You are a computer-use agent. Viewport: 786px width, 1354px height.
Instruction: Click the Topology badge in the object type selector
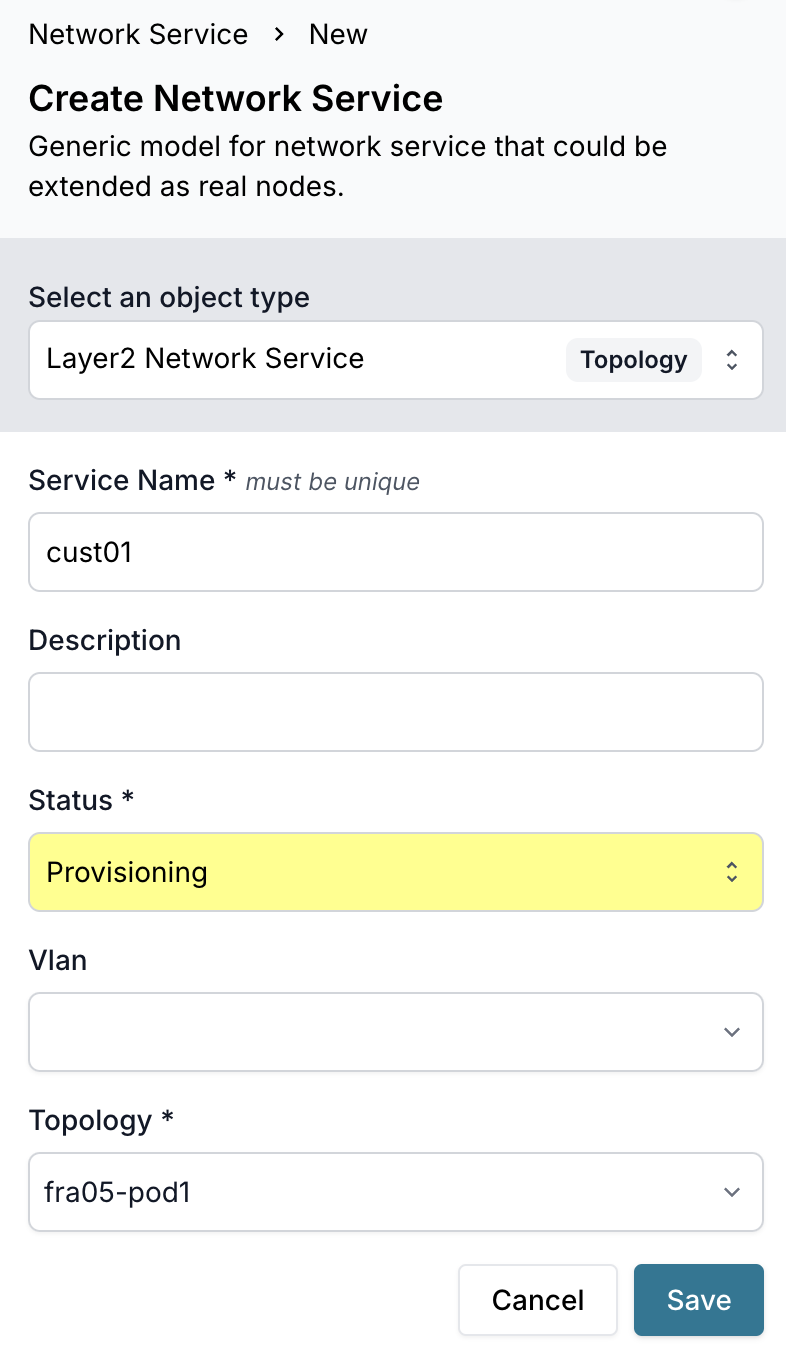click(x=633, y=359)
